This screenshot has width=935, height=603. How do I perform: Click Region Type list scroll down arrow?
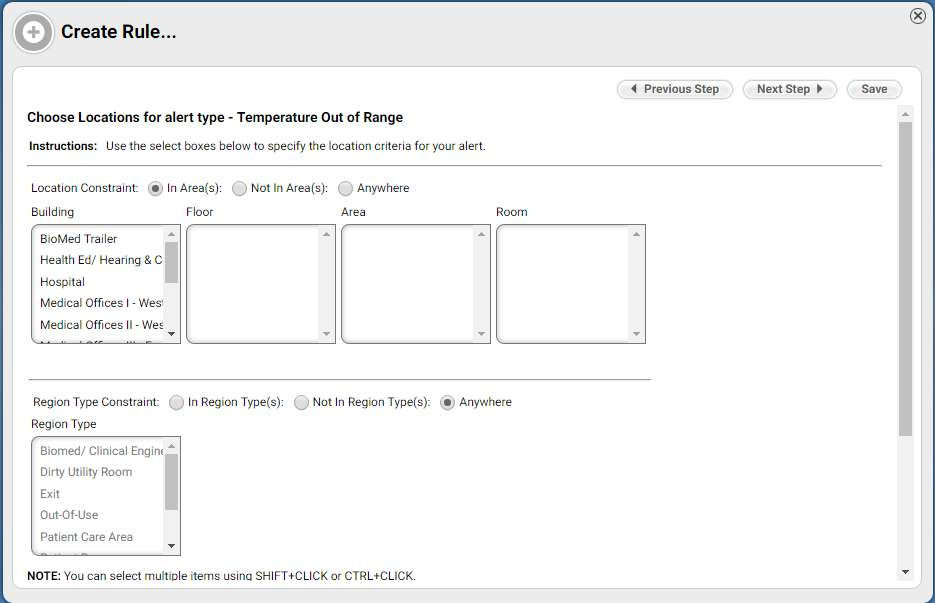(171, 546)
